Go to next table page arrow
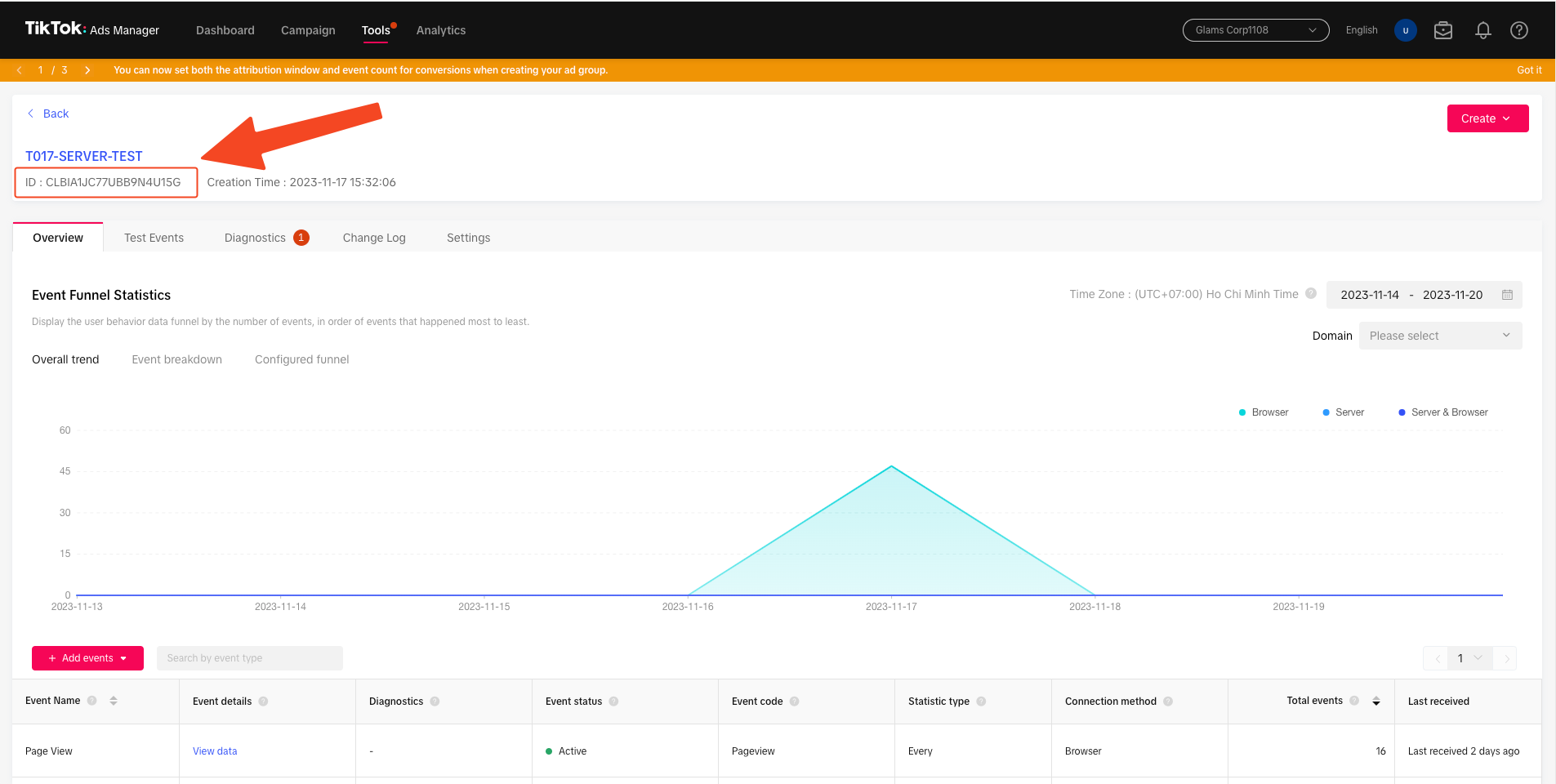Viewport: 1556px width, 784px height. click(x=1505, y=658)
